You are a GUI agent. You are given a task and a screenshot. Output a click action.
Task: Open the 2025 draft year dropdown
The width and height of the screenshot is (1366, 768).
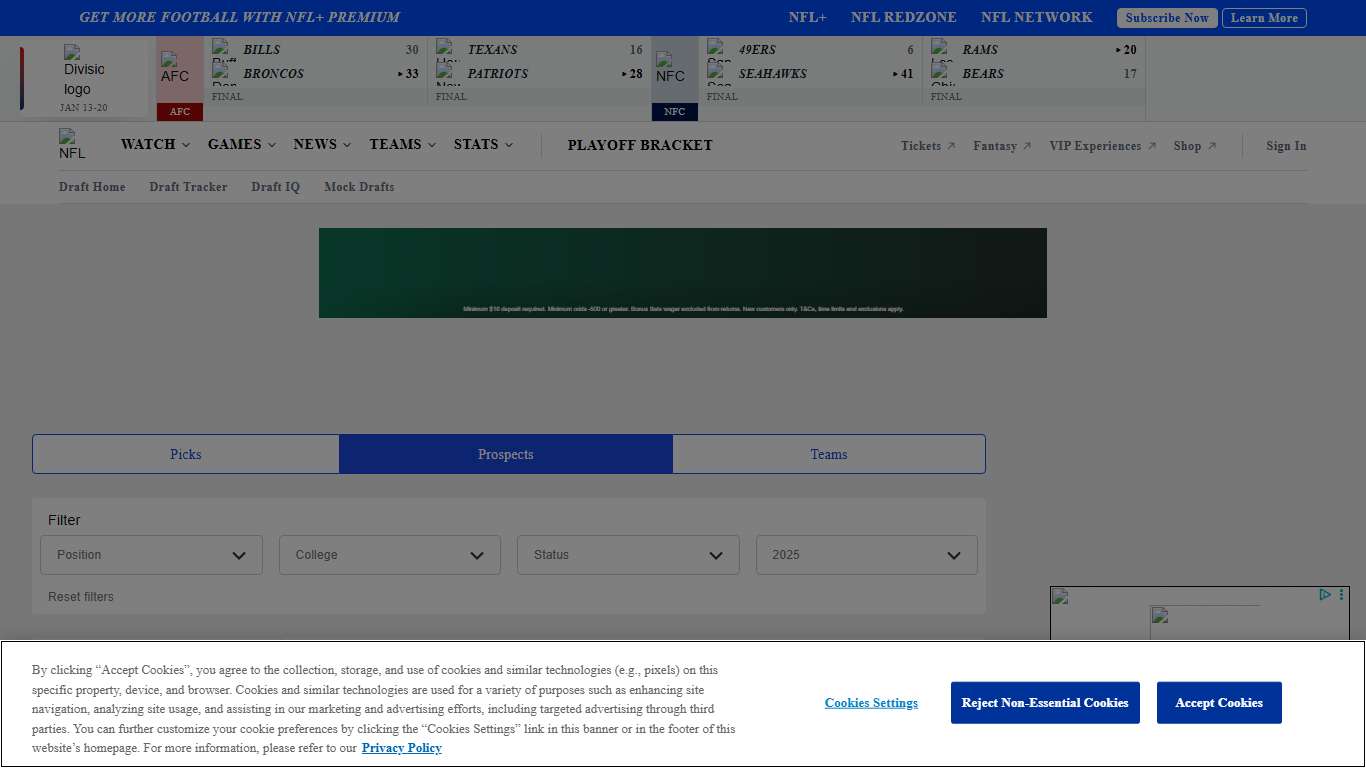coord(866,555)
